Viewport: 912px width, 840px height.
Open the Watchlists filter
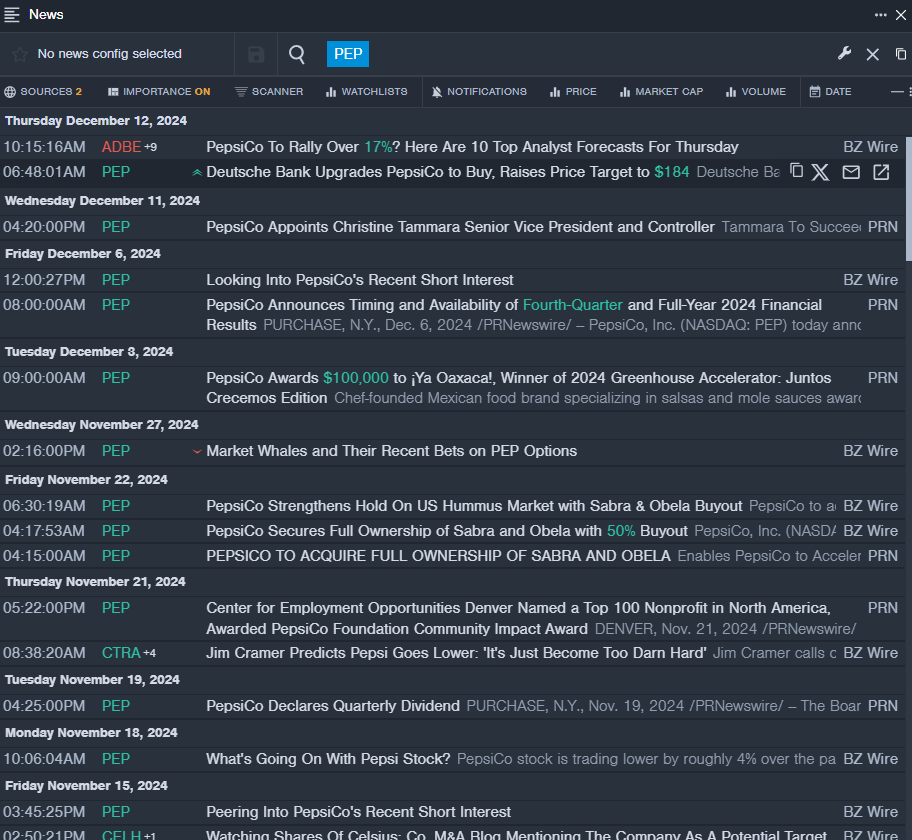[x=366, y=92]
